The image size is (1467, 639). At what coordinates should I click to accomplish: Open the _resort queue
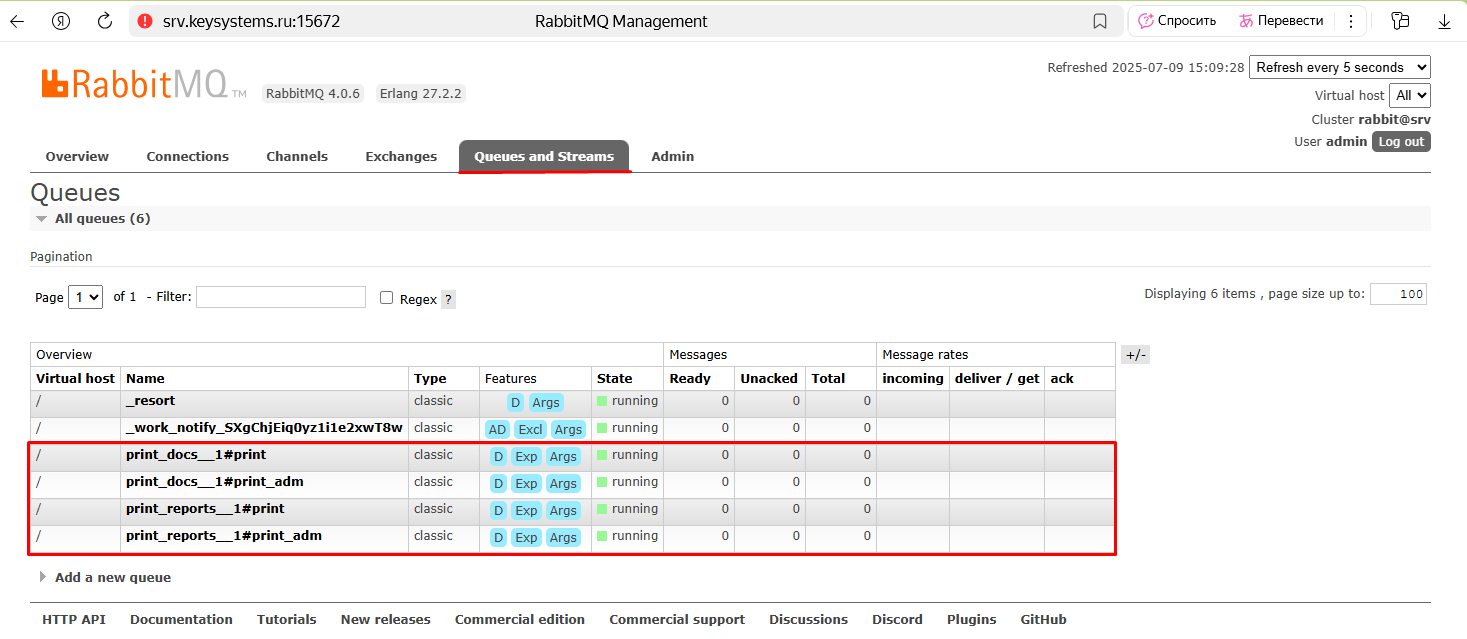click(150, 401)
